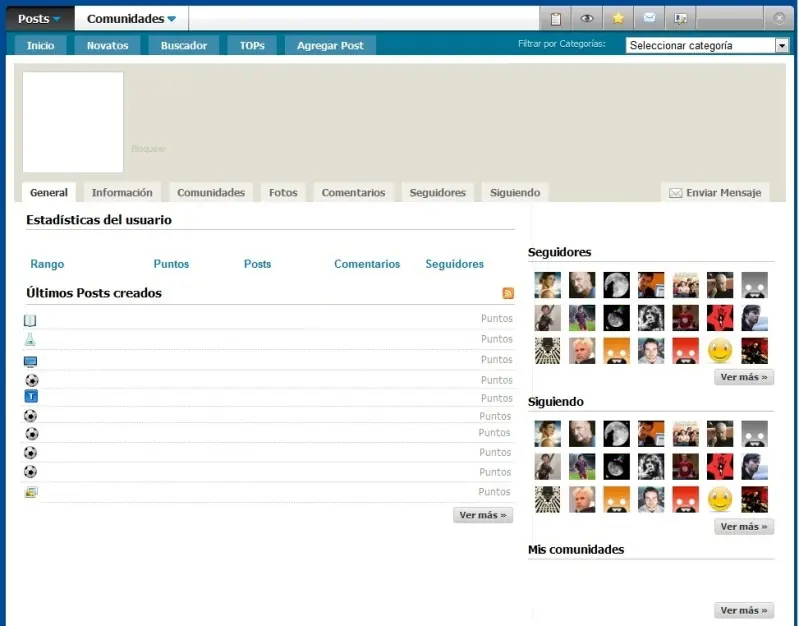
Task: Click the Comentarios statistic link under Estadísticas
Action: pyautogui.click(x=367, y=264)
